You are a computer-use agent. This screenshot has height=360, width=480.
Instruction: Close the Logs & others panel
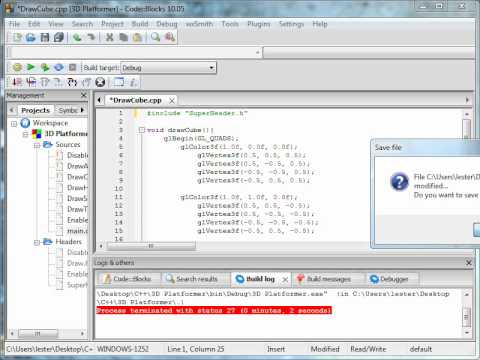[468, 263]
